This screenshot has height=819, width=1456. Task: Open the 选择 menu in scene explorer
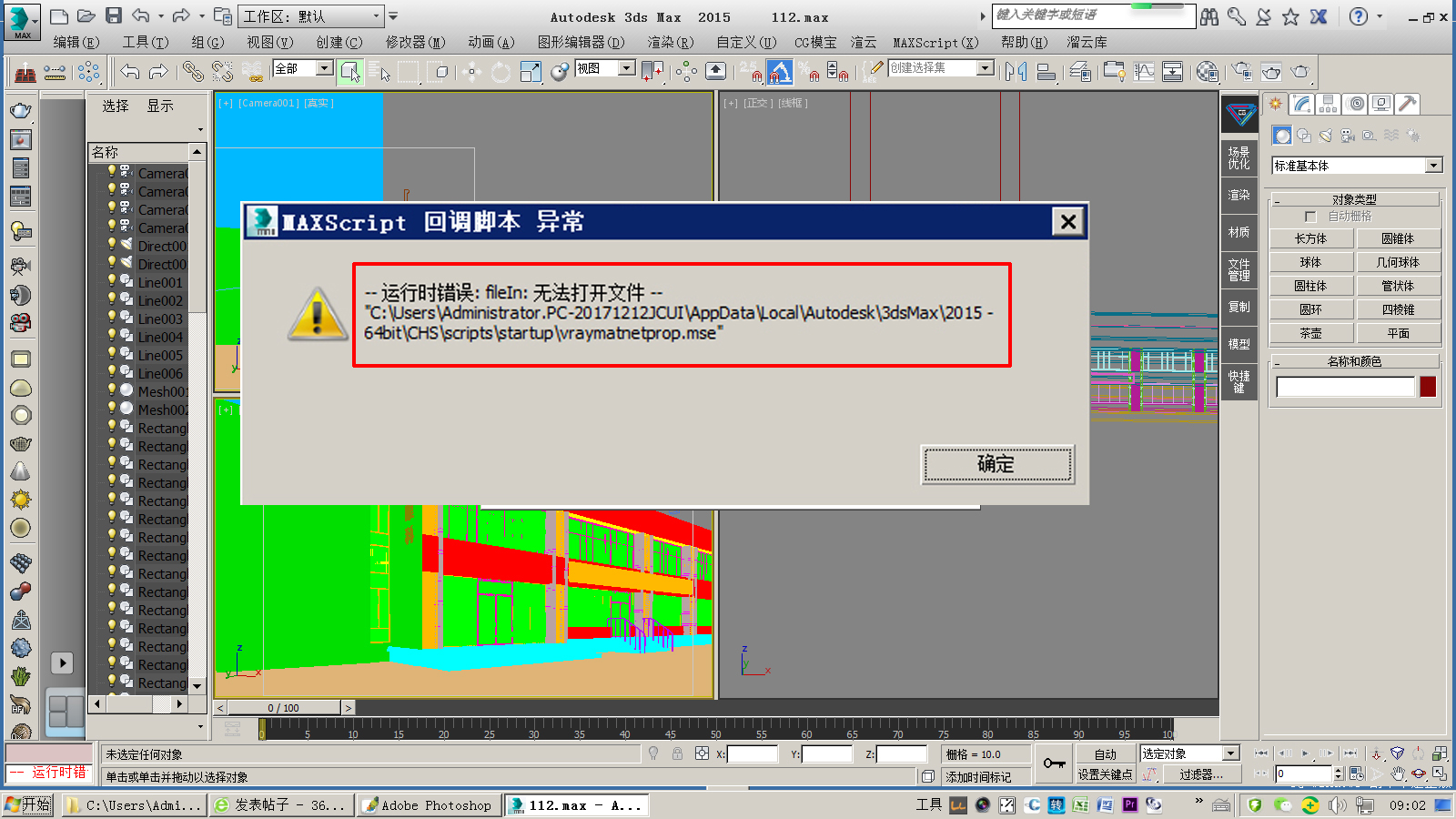coord(116,106)
